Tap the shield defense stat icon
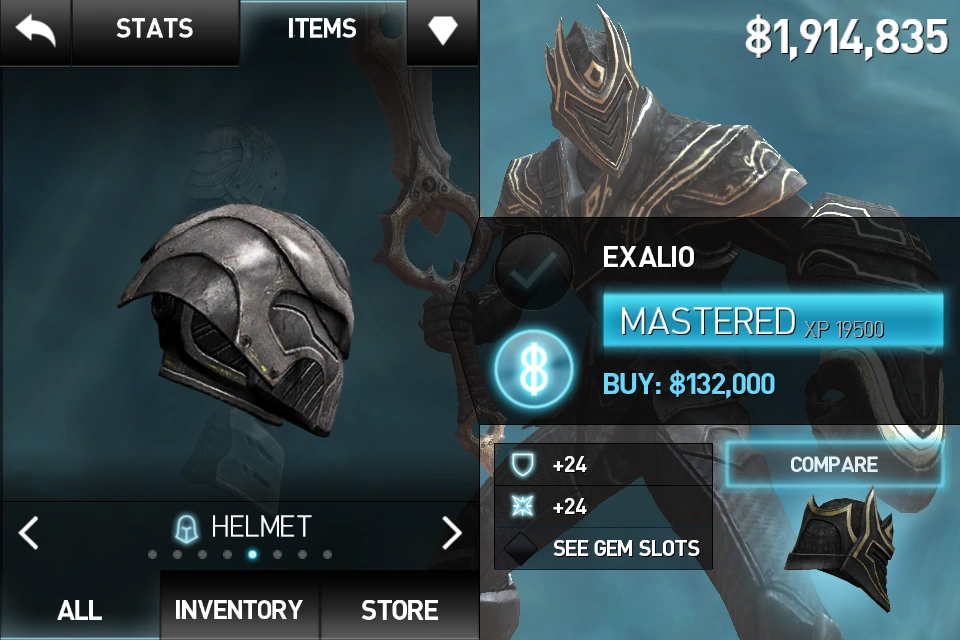The image size is (960, 640). [x=522, y=465]
